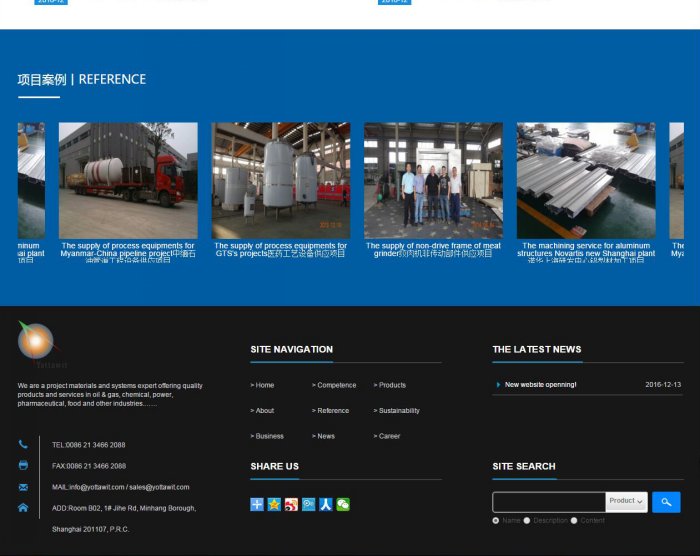Click the blue plus share icon
Viewport: 700px width, 556px height.
coord(257,505)
